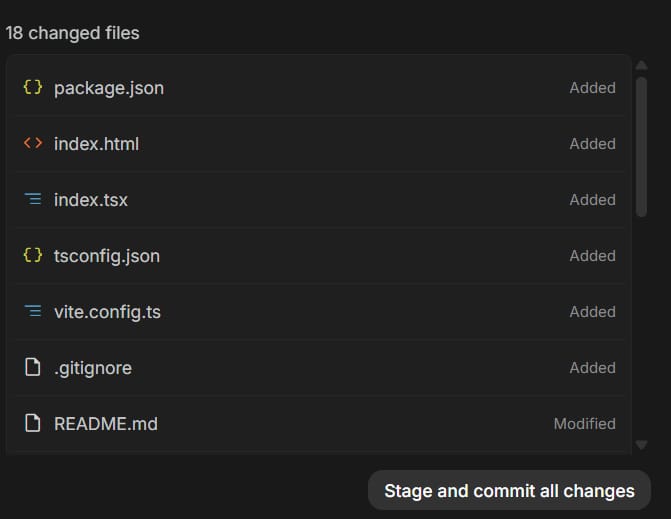Image resolution: width=671 pixels, height=519 pixels.
Task: Click the .gitignore document icon
Action: pos(33,367)
